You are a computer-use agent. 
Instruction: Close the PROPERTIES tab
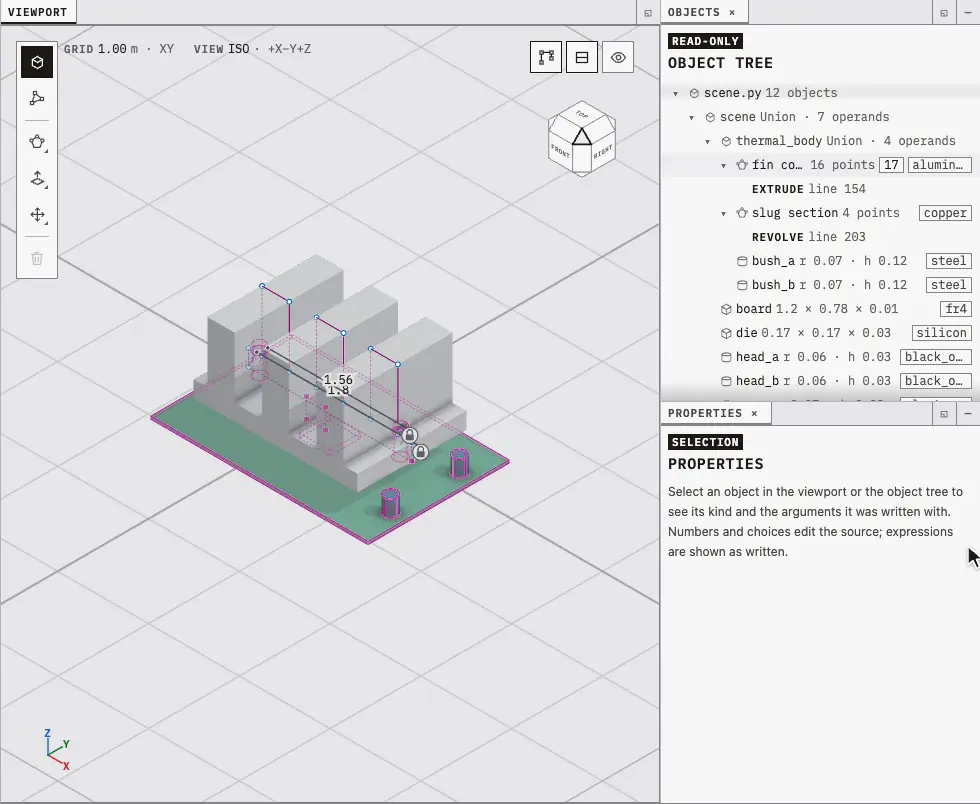pyautogui.click(x=754, y=413)
